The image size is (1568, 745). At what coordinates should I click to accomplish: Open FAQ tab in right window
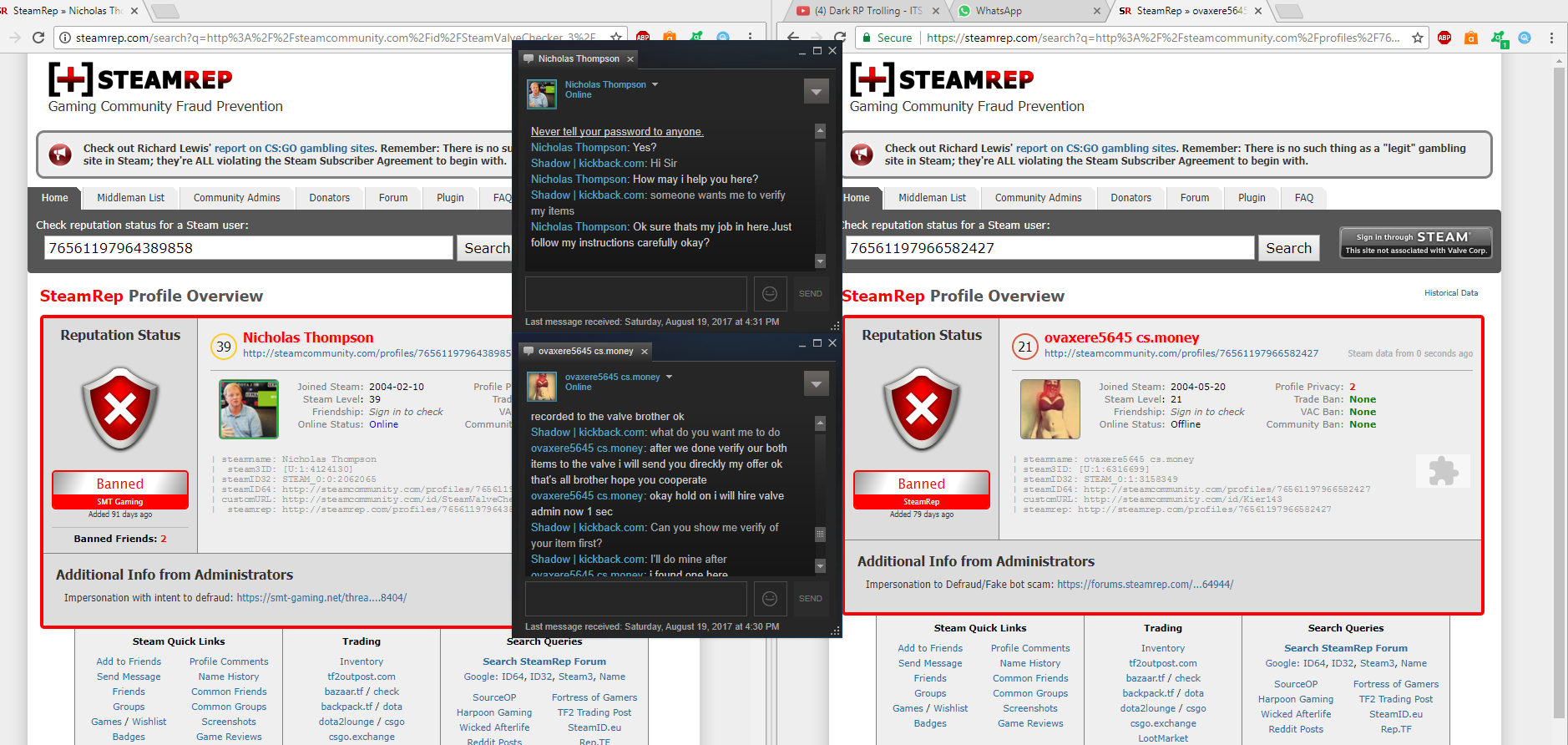pos(1304,198)
